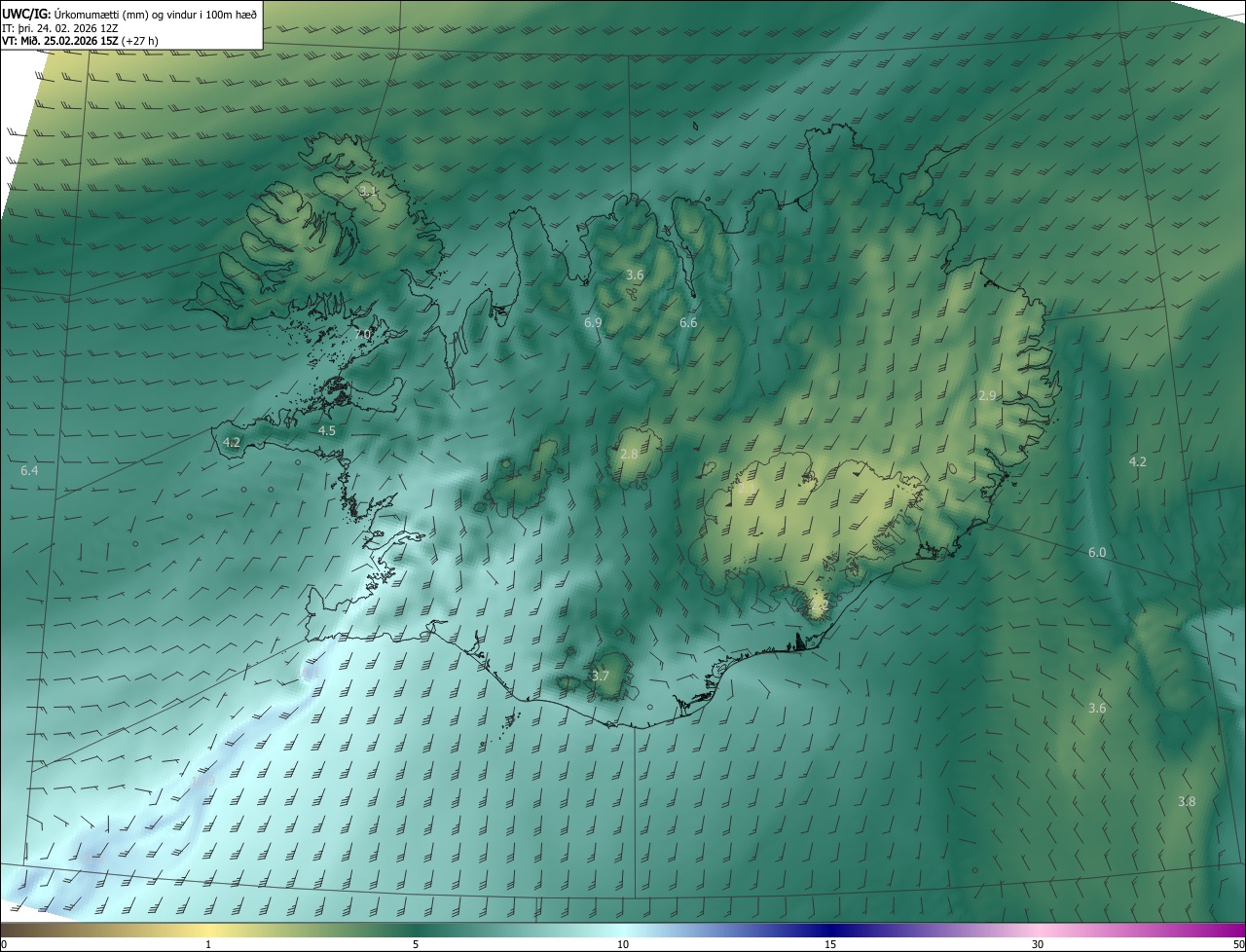
Task: Click the 3.7 value on the southern glacier
Action: (601, 676)
